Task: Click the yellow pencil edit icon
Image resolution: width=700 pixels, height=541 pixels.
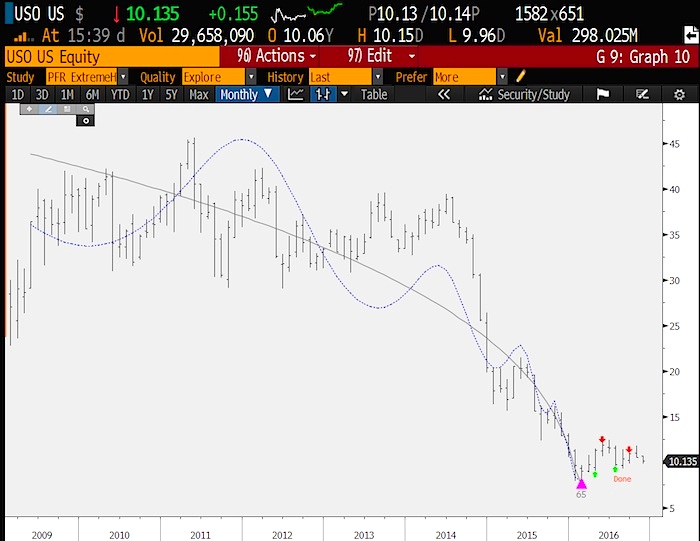Action: click(521, 76)
